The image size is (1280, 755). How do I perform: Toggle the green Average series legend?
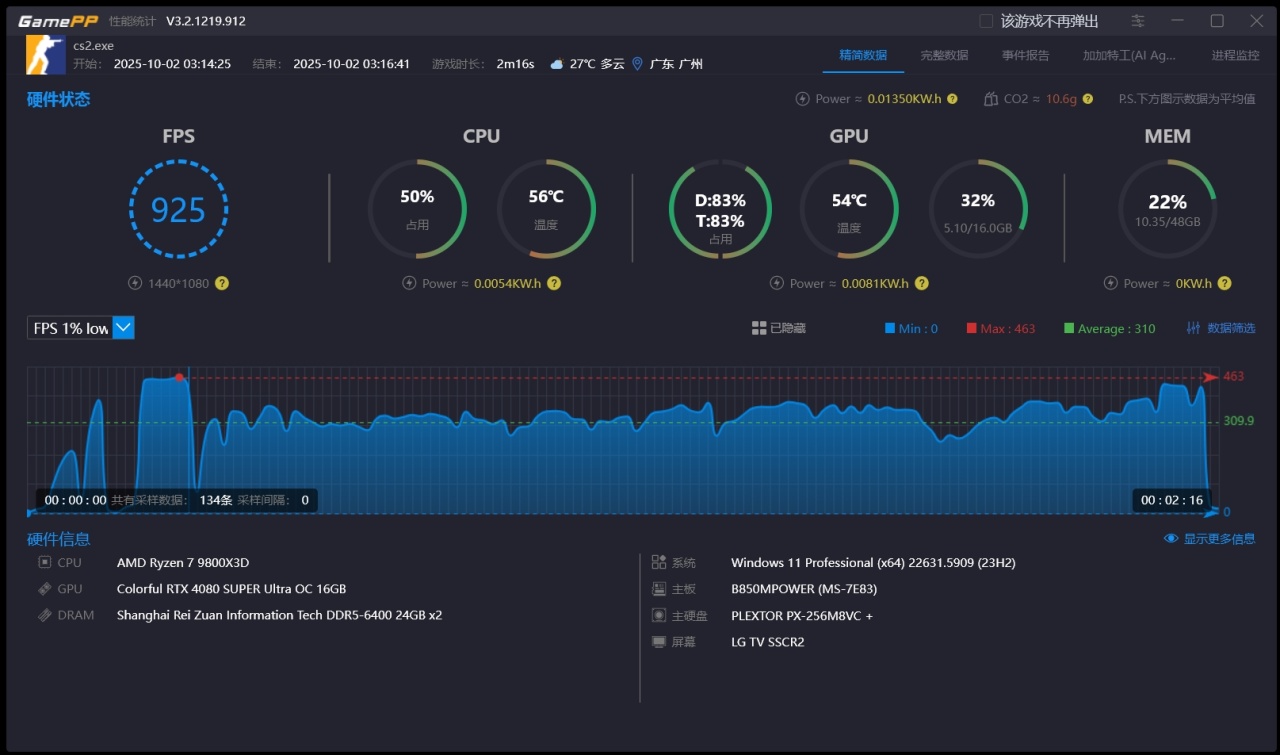(1109, 328)
